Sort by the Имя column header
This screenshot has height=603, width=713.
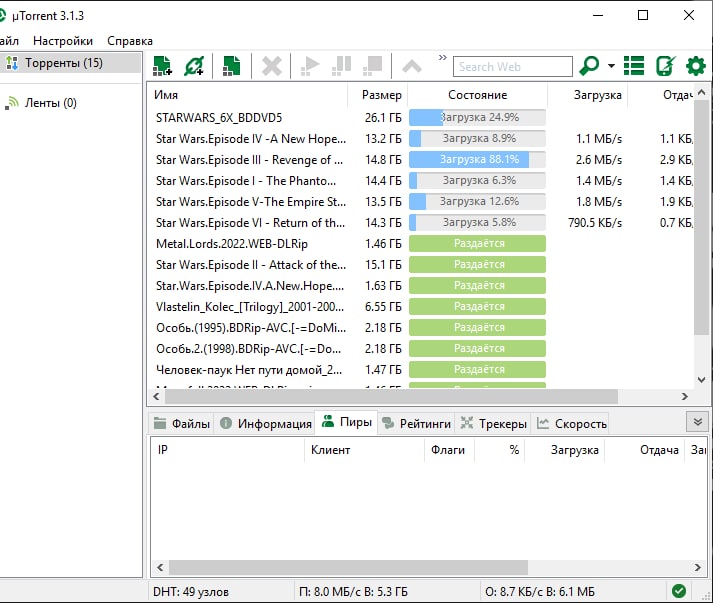(x=166, y=95)
